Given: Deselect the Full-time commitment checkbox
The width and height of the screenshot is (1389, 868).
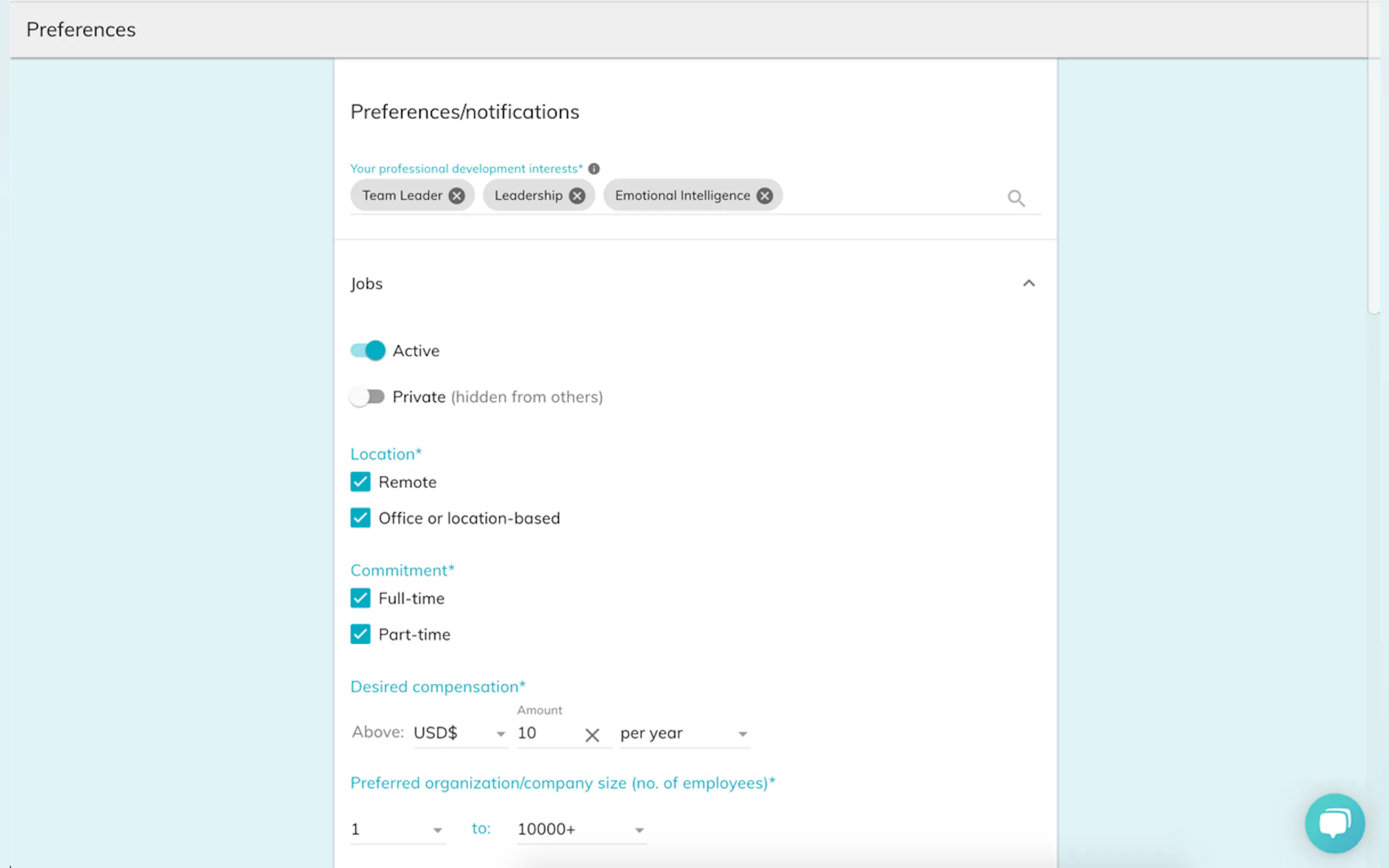Looking at the screenshot, I should pos(360,598).
